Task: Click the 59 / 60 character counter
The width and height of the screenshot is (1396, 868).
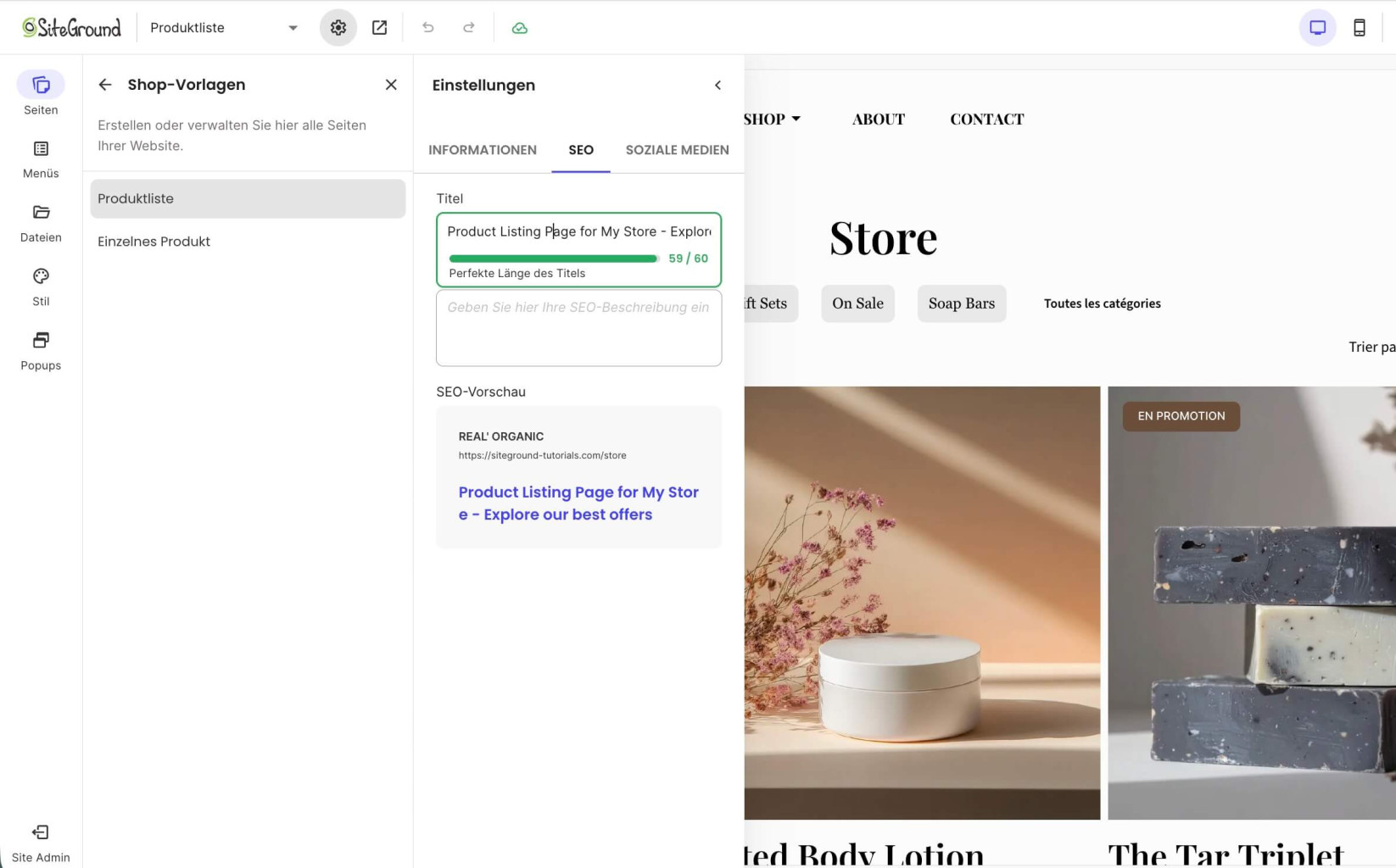Action: (688, 259)
